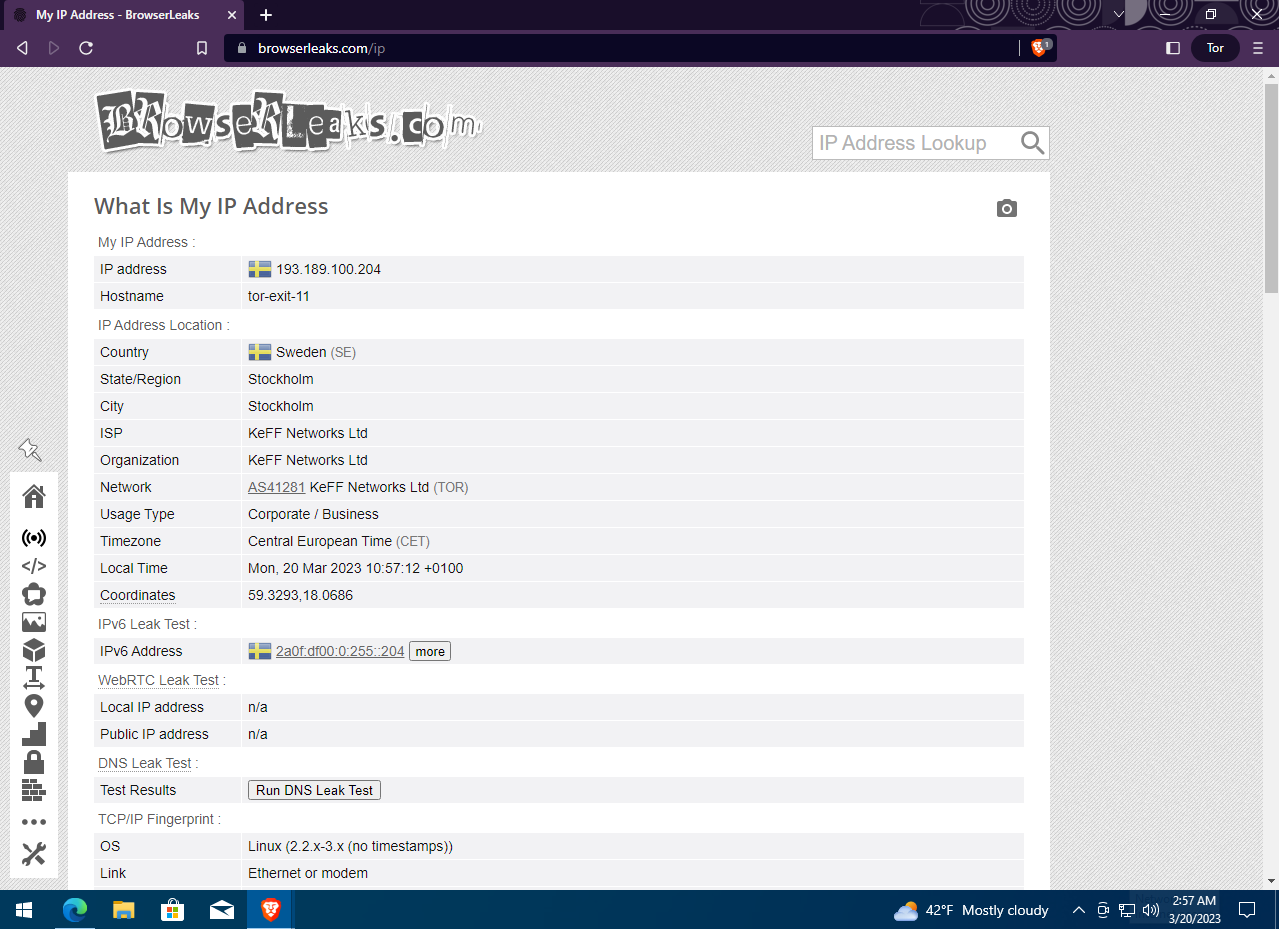Open the WebRTC leak test sidebar icon
The height and width of the screenshot is (929, 1279).
point(34,594)
